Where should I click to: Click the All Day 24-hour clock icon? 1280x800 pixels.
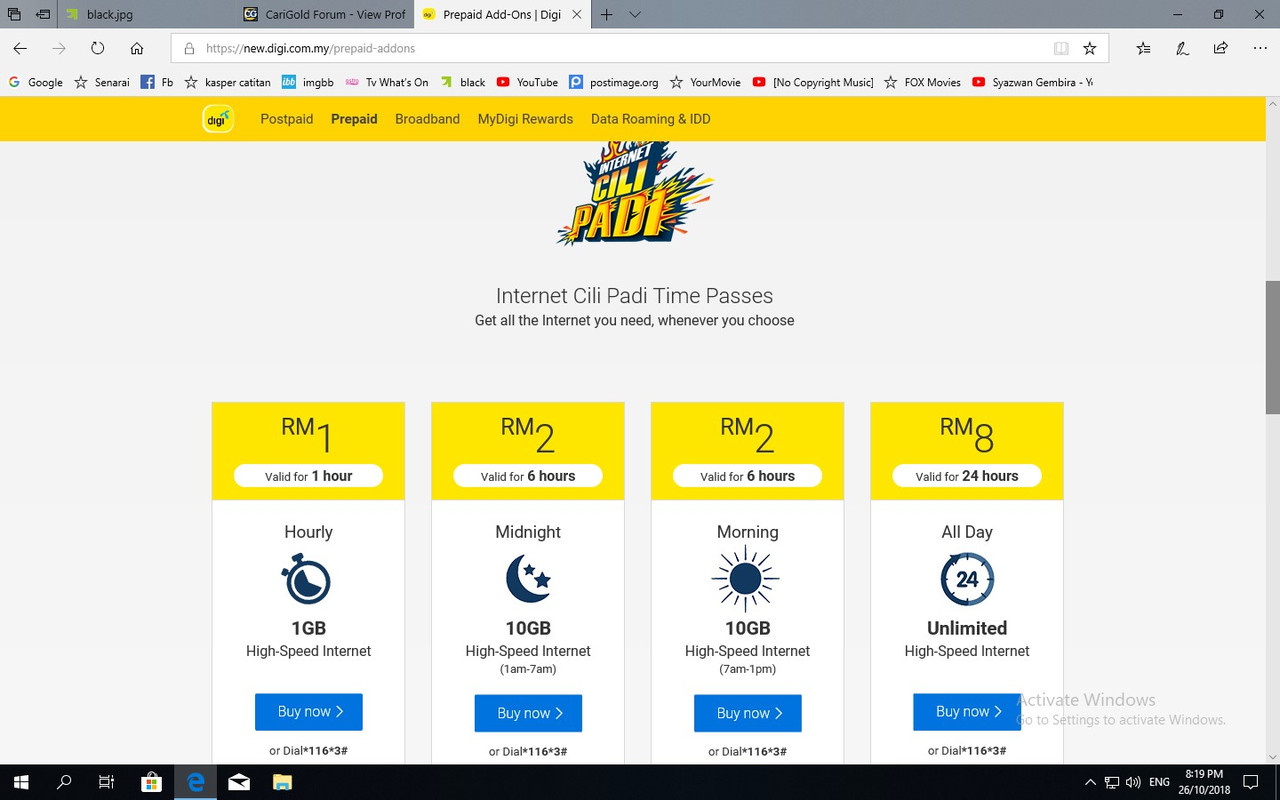[967, 579]
